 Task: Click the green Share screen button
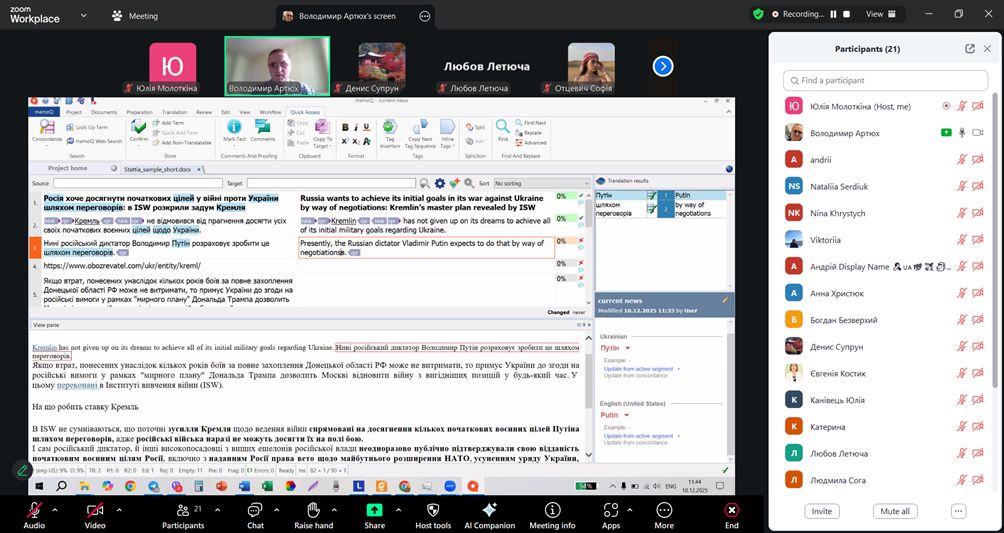click(x=374, y=512)
